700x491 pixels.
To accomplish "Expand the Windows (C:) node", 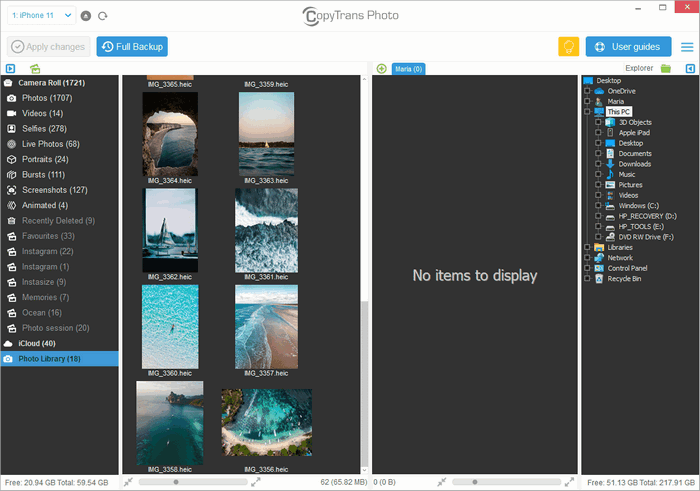I will coord(599,206).
